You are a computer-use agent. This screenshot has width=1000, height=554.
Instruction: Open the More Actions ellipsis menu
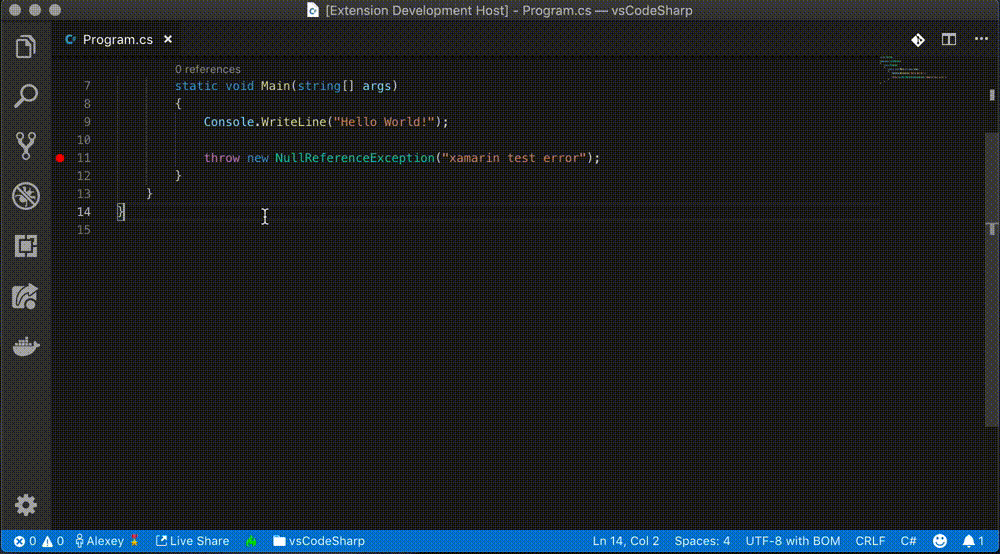(x=981, y=40)
